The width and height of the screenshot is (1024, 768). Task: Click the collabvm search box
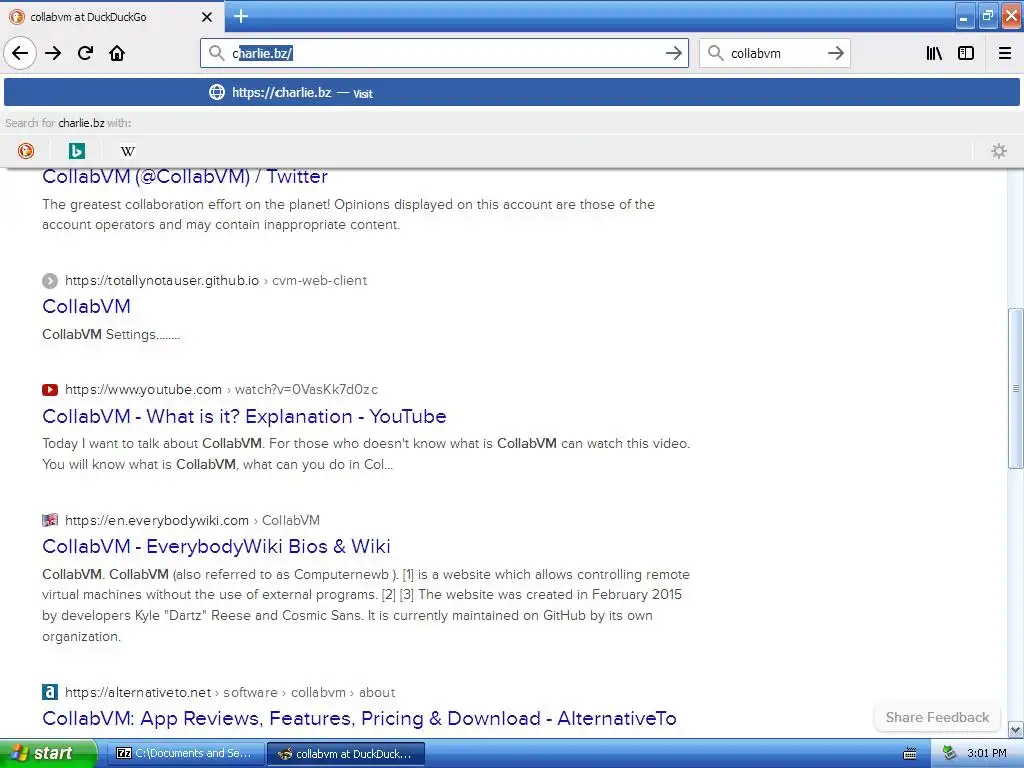[x=774, y=53]
